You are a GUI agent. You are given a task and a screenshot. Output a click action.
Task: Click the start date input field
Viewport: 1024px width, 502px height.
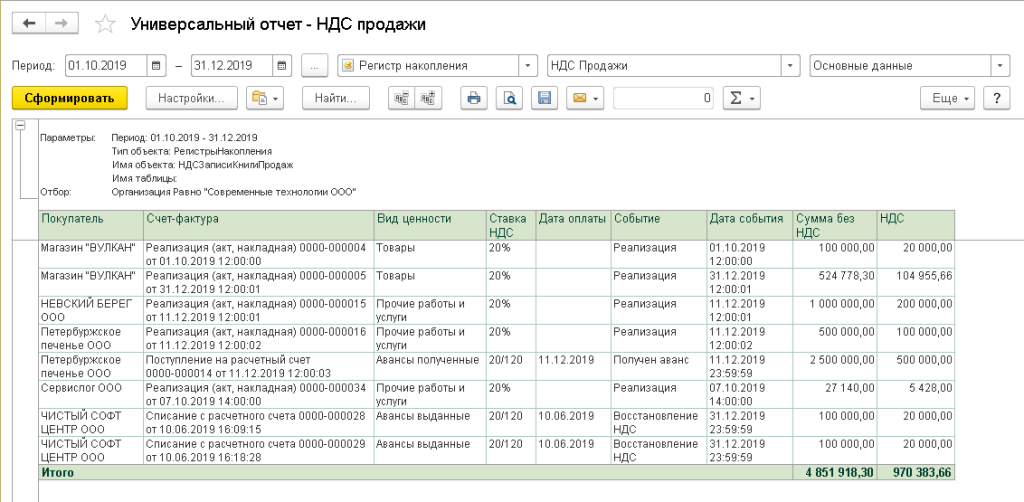[105, 66]
